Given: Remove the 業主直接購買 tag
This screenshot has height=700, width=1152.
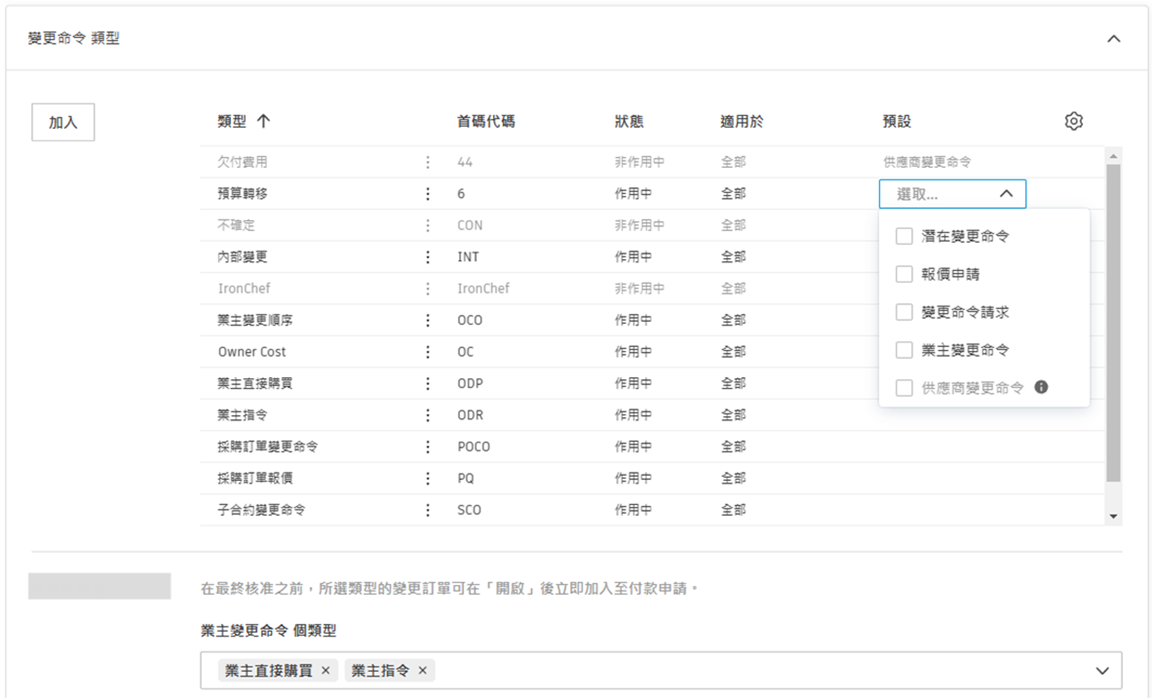Looking at the screenshot, I should (325, 671).
